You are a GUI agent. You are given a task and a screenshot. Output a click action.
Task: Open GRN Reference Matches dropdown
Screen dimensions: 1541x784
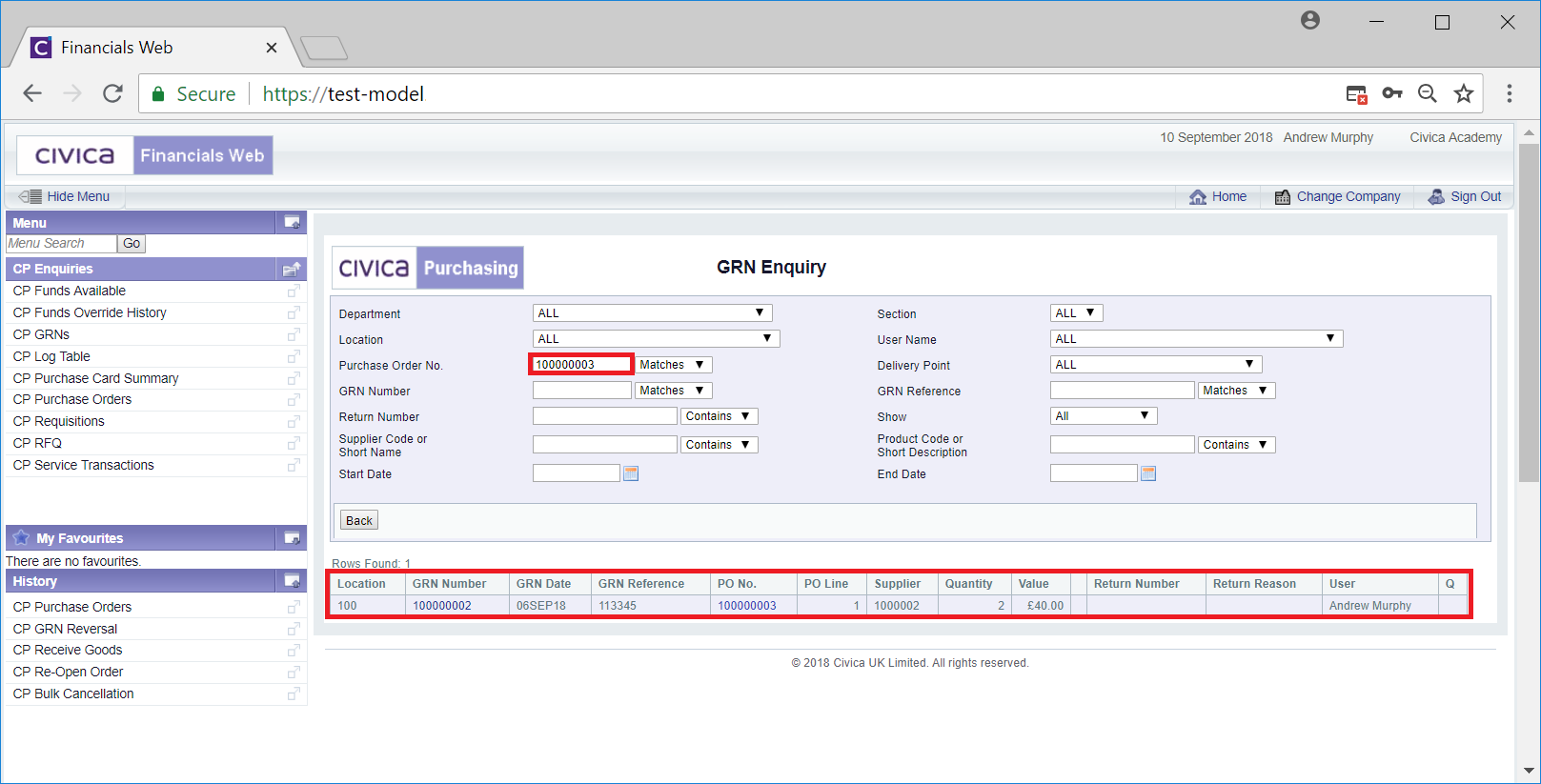click(x=1237, y=391)
